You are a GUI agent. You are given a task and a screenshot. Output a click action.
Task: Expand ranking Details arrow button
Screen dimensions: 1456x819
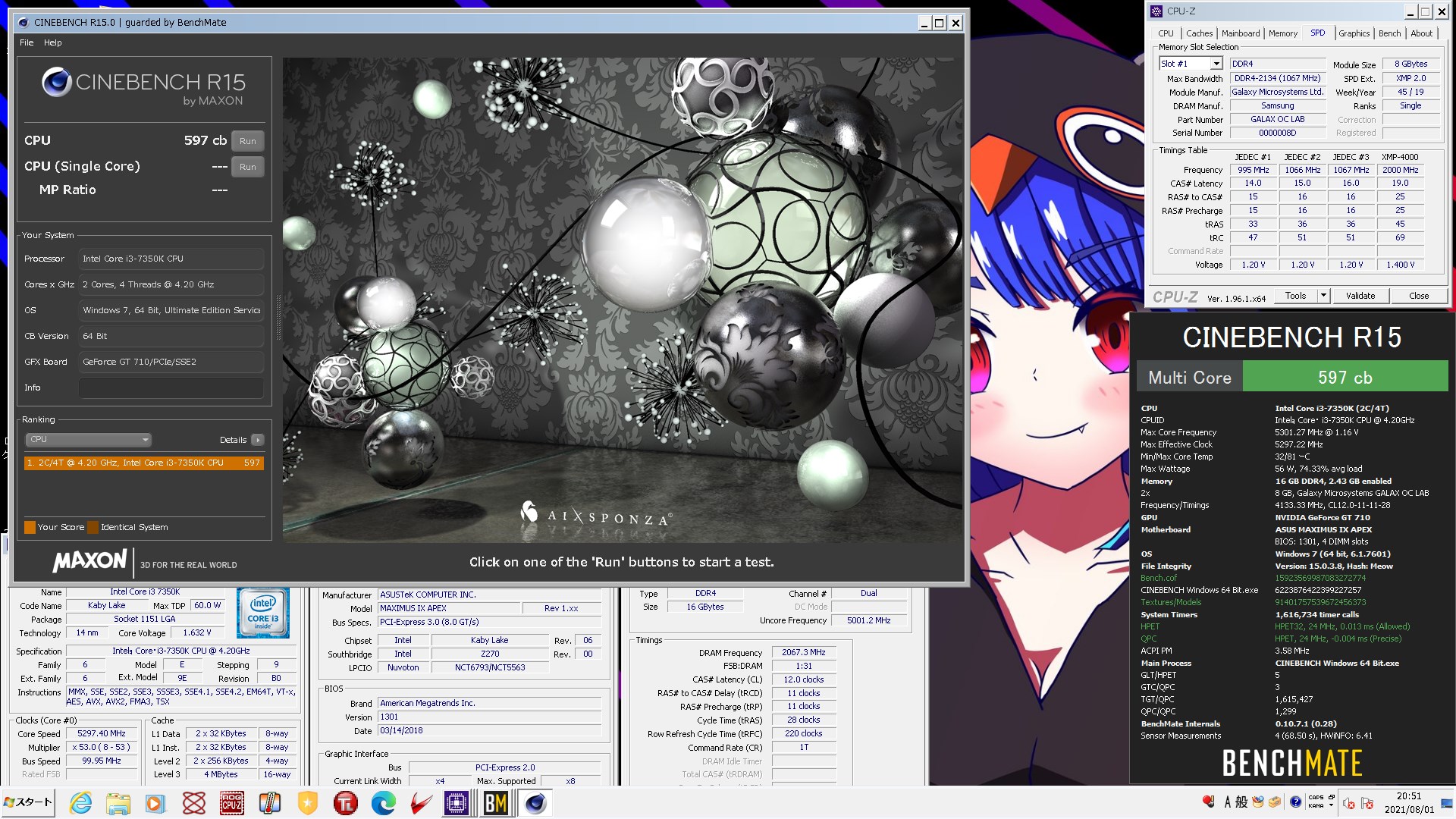point(258,440)
